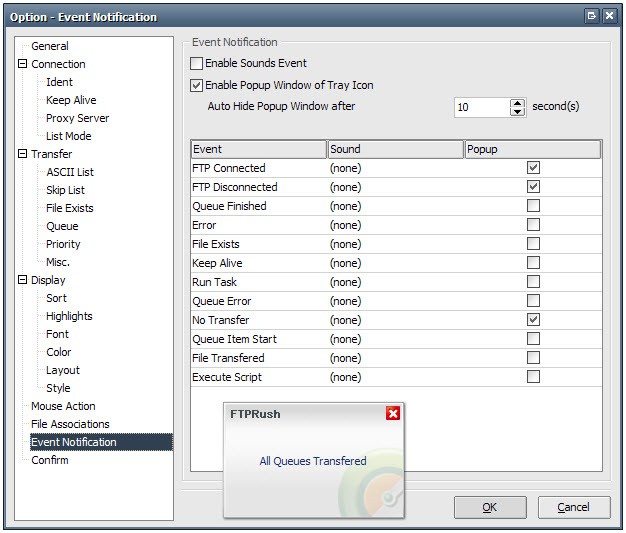Screen dimensions: 626x533
Task: Click the OK button
Action: coord(490,507)
